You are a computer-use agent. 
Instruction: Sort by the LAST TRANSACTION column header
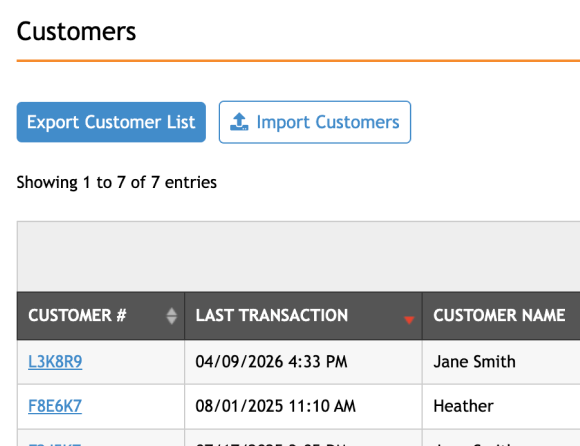[x=303, y=316]
